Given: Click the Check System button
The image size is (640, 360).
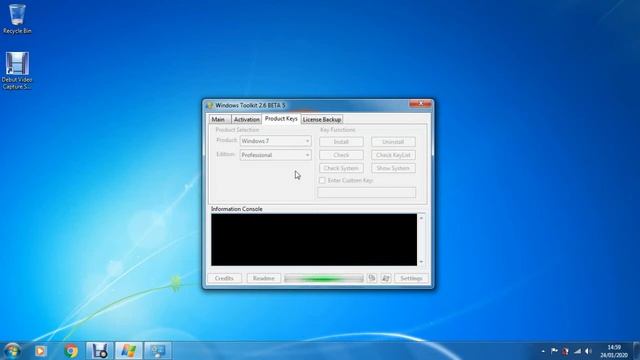Looking at the screenshot, I should coord(341,168).
